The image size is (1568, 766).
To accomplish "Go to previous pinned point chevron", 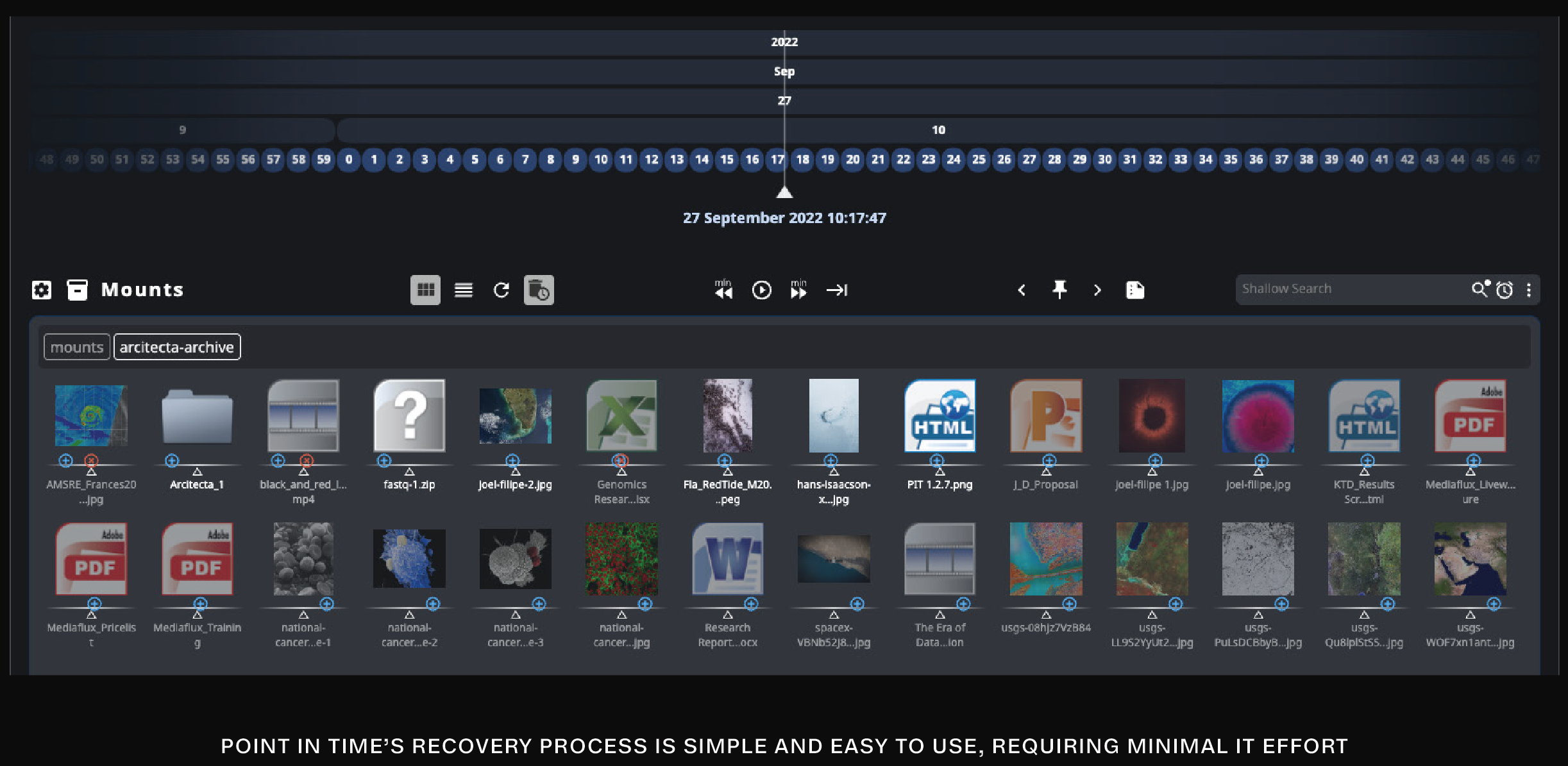I will point(1022,290).
